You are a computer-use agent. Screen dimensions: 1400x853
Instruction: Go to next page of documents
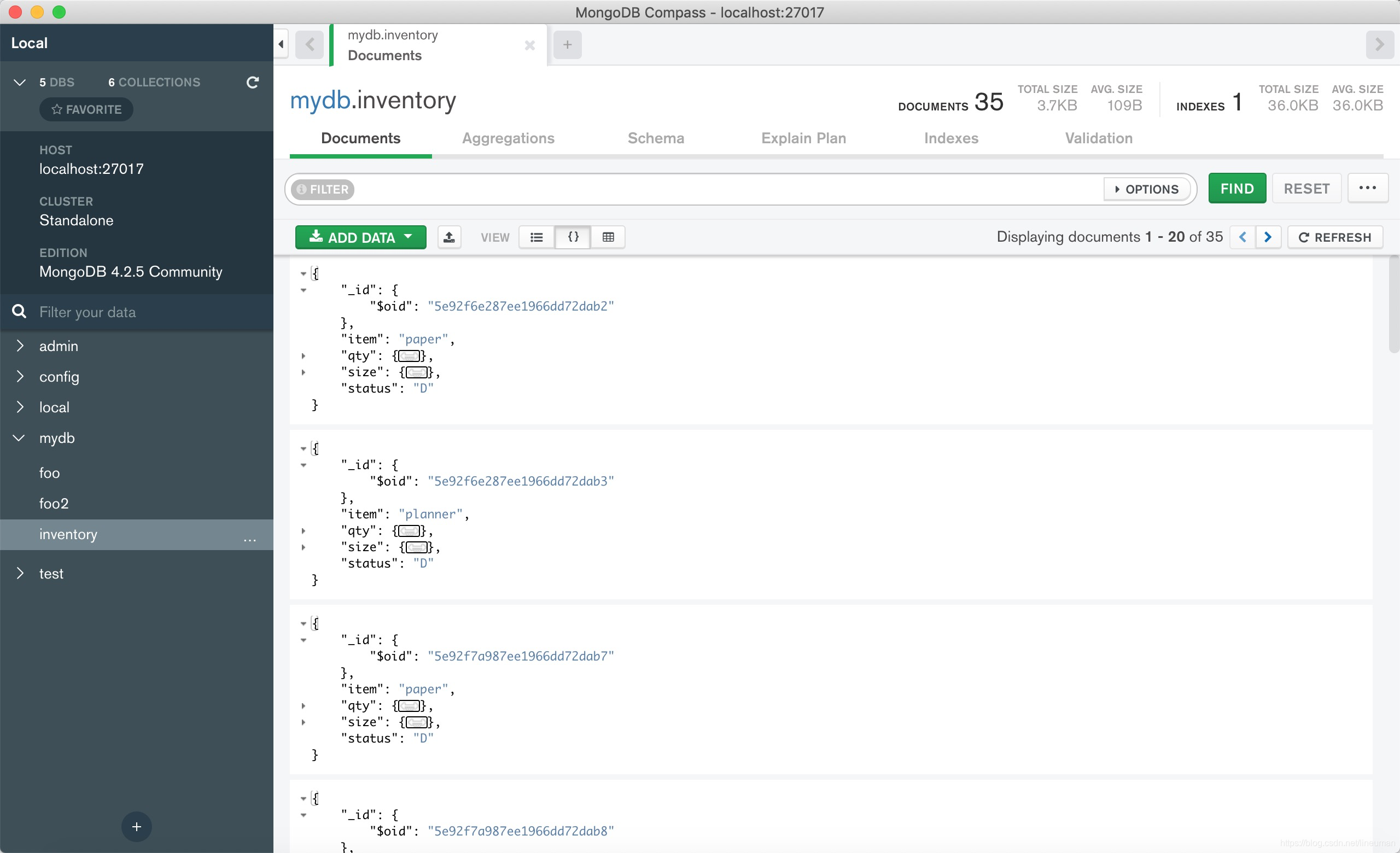click(1268, 237)
